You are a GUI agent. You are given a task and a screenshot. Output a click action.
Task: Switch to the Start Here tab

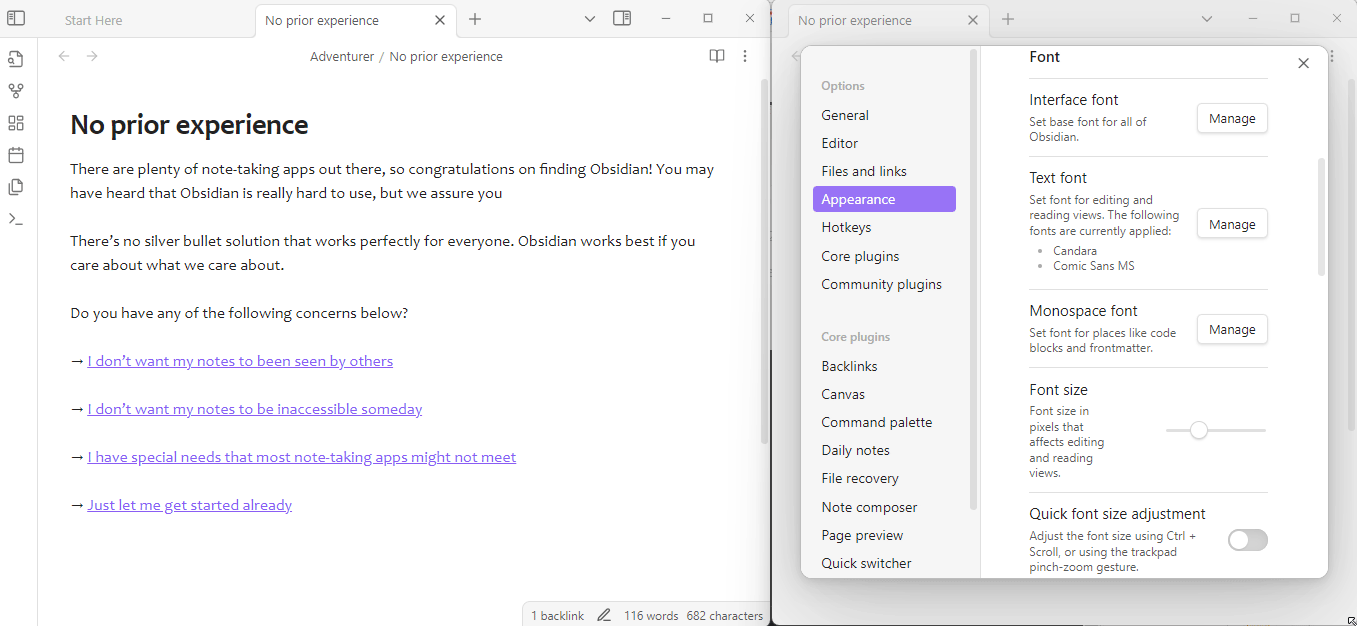(x=94, y=20)
